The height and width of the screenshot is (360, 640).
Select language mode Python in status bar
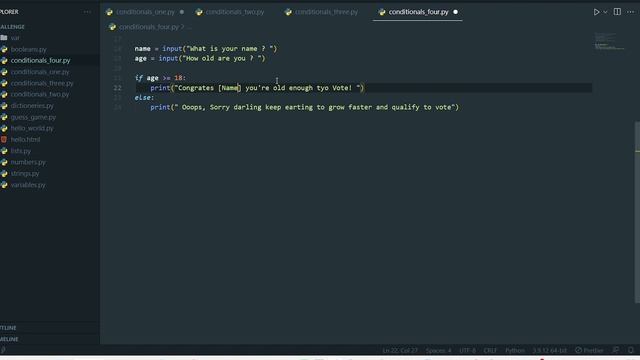click(x=515, y=351)
